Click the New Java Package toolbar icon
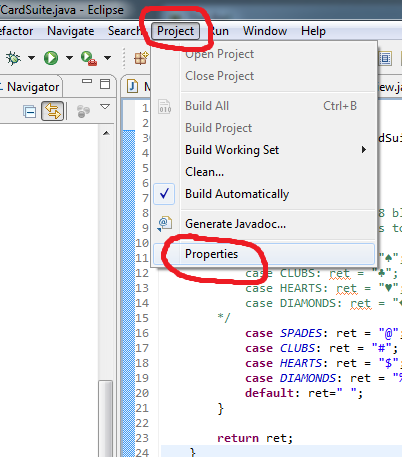Image resolution: width=402 pixels, height=457 pixels. click(141, 58)
